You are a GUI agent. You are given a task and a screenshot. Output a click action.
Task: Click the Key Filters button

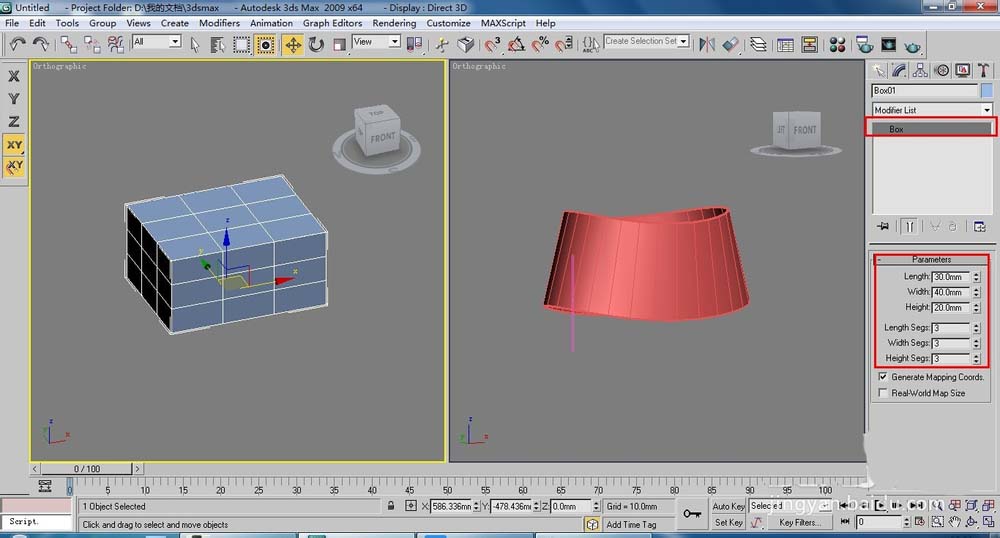coord(800,522)
